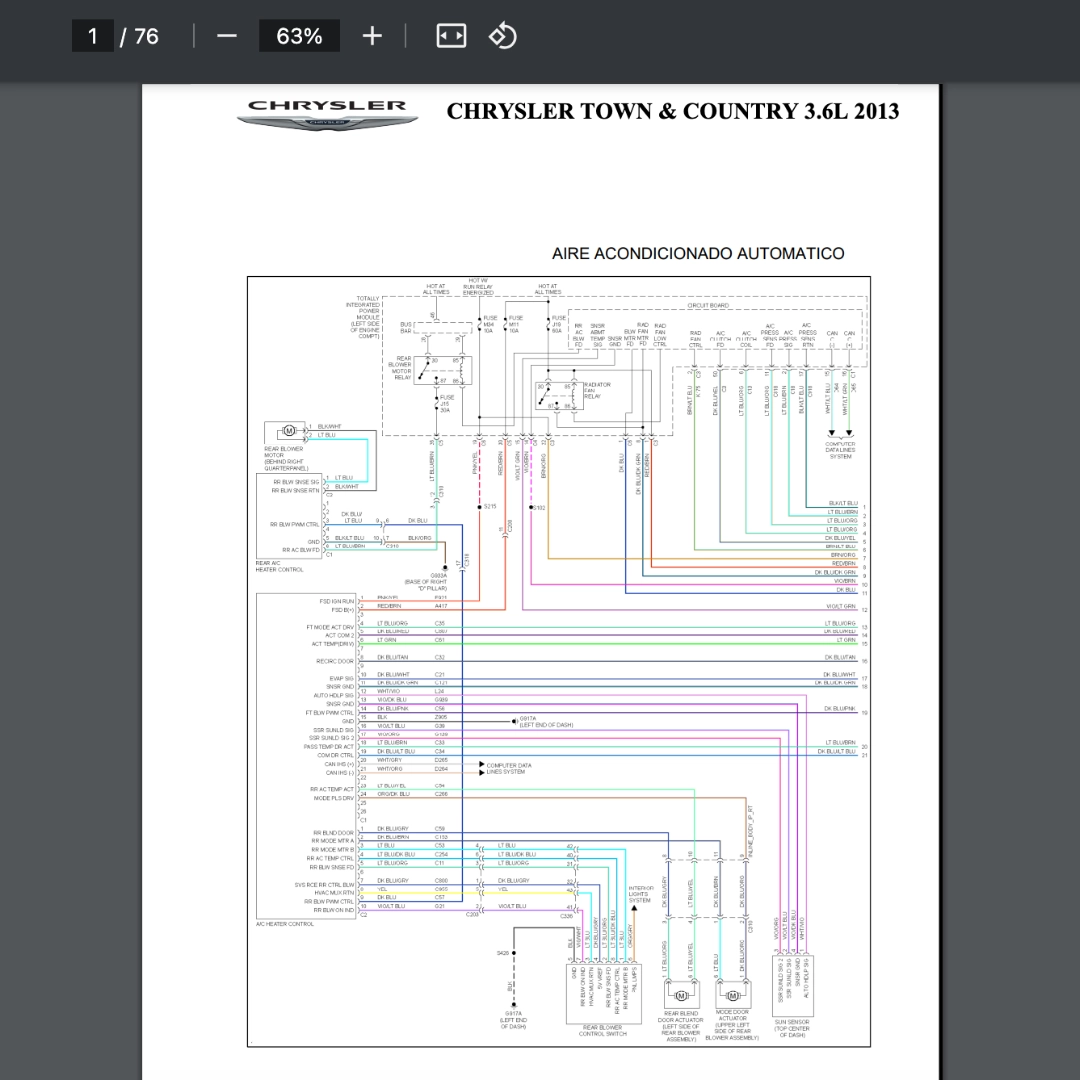This screenshot has height=1080, width=1080.
Task: Click the heading 'AIRE ACONDICIONADO AUTOMATICO'
Action: click(698, 253)
